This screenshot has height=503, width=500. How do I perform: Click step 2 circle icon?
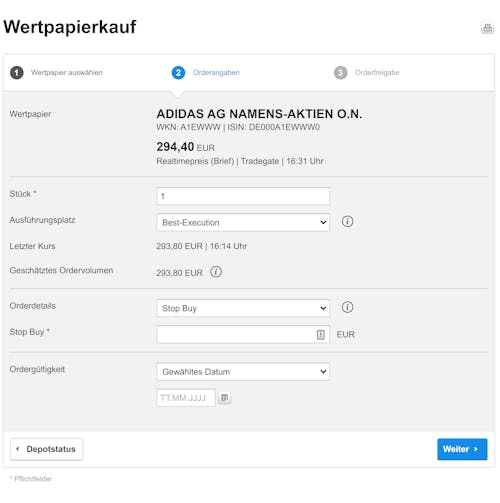(178, 73)
